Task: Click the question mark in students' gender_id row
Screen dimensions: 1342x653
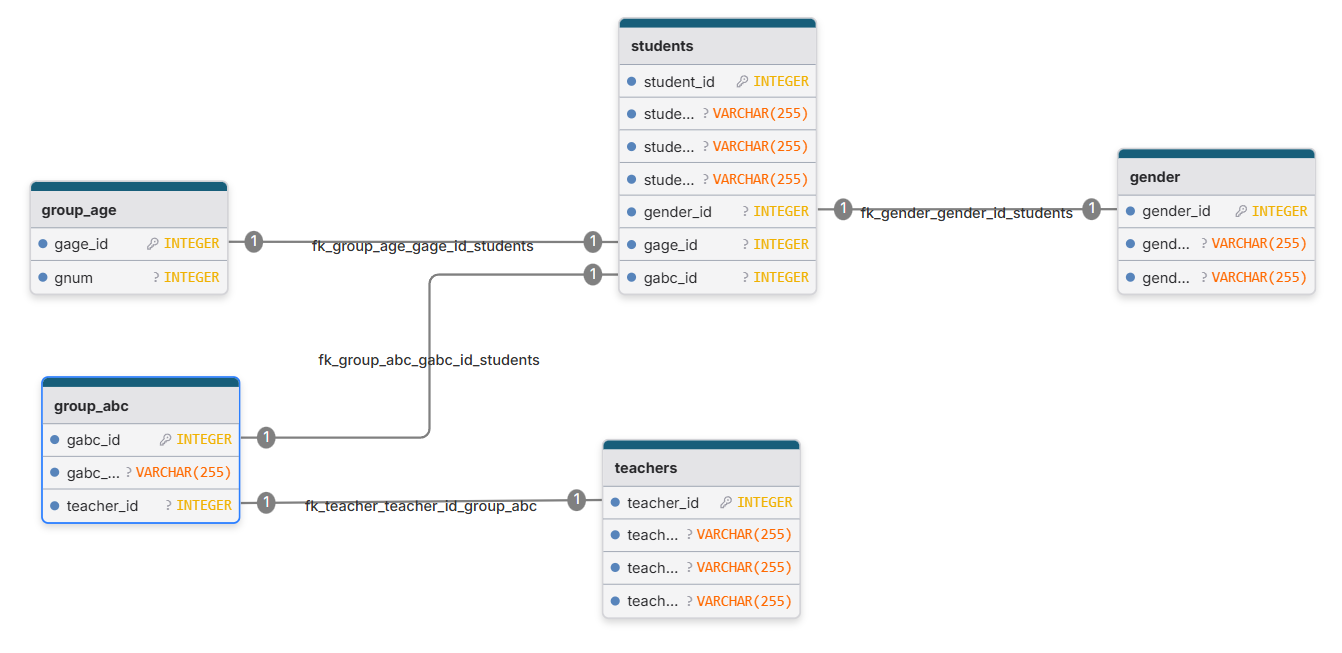Action: tap(746, 211)
